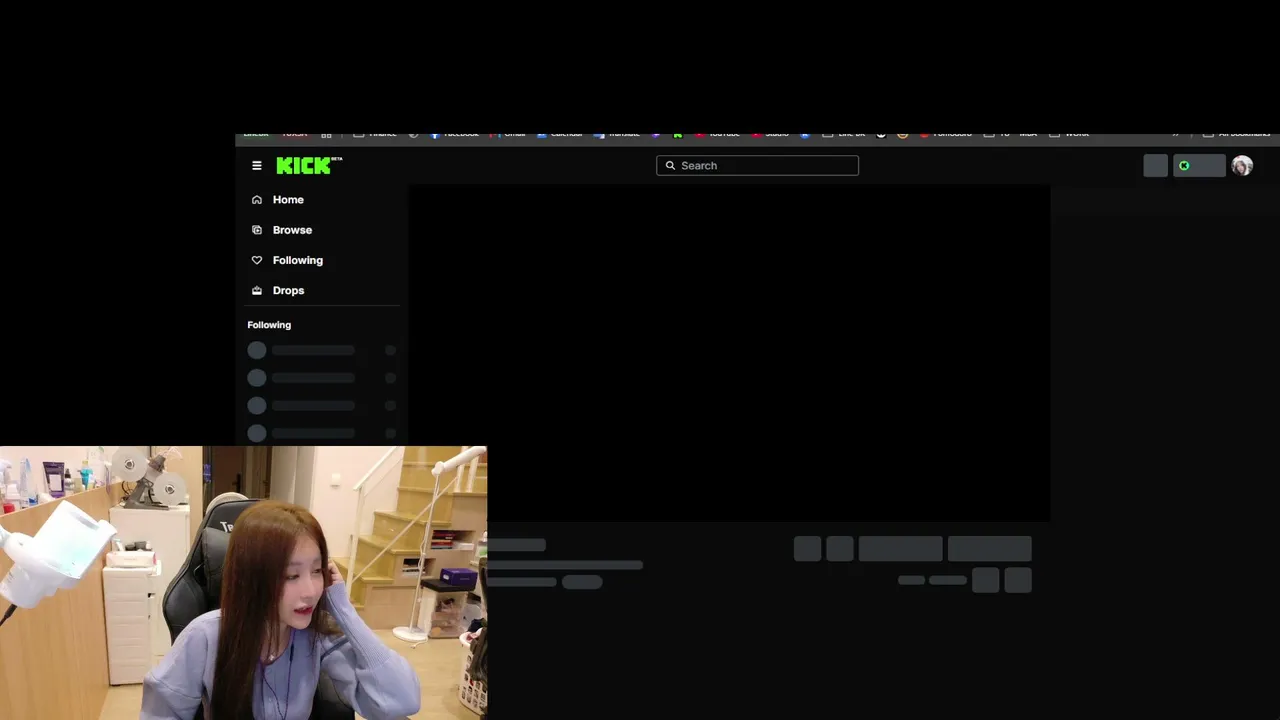This screenshot has height=720, width=1280.
Task: Click the green Kick icon button in the header
Action: coord(1199,166)
